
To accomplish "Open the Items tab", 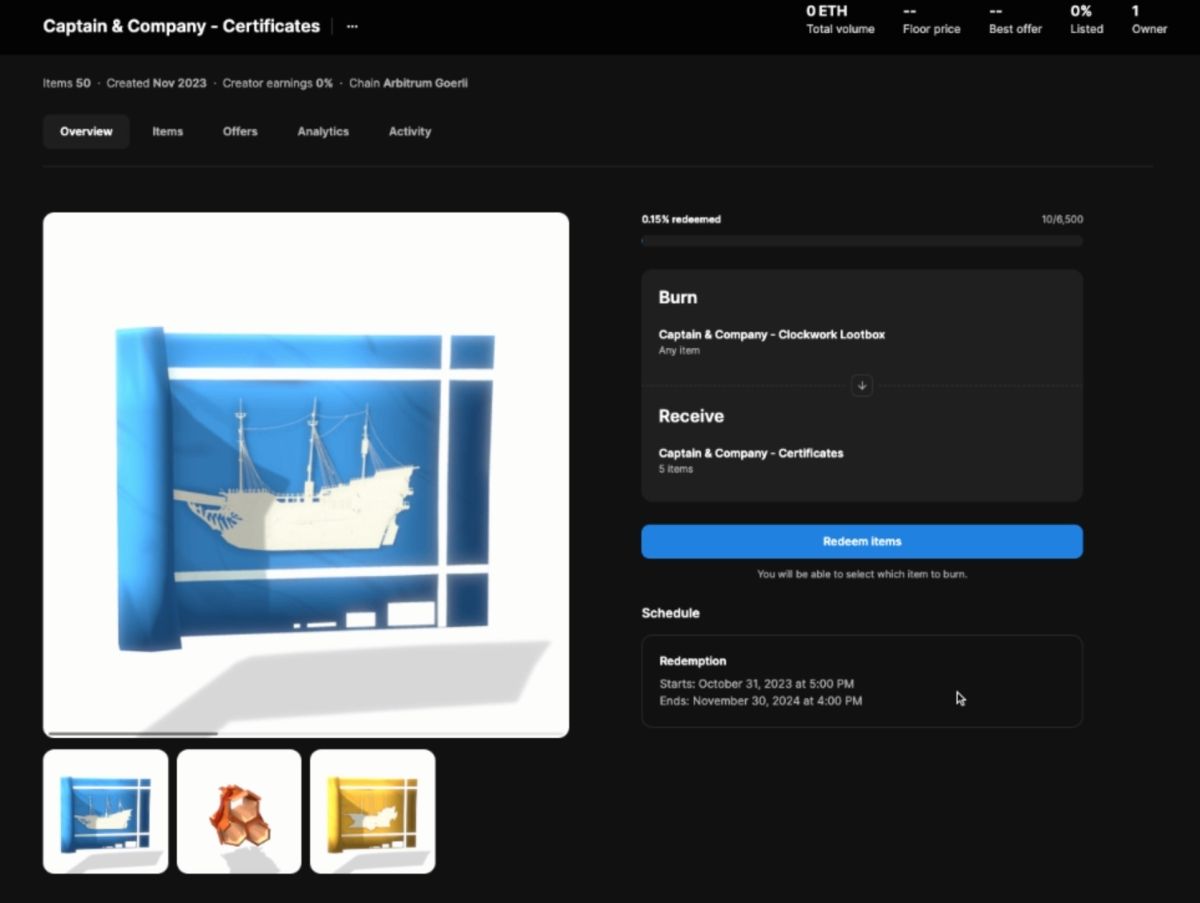I will pyautogui.click(x=167, y=132).
